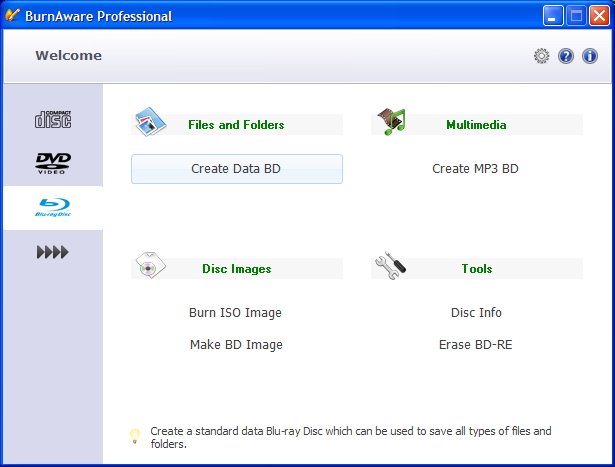
Task: Click the Files and Folders heading
Action: coord(236,125)
